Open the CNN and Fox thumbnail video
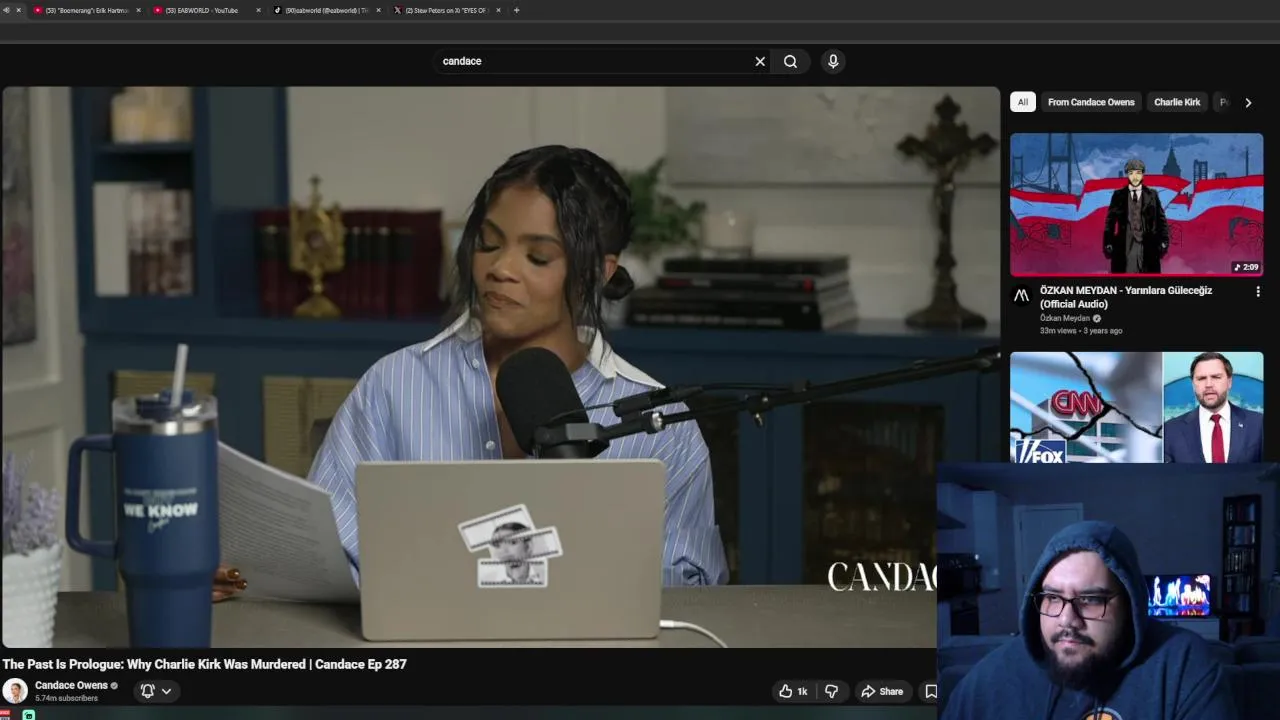This screenshot has width=1280, height=720. tap(1136, 407)
